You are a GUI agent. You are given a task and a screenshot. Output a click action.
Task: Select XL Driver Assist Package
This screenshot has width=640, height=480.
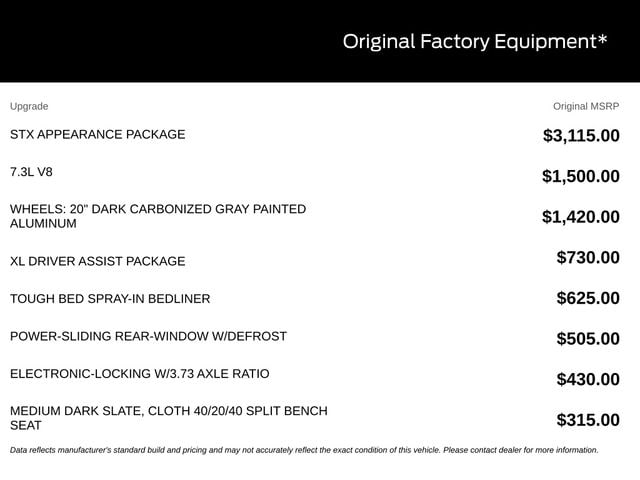point(98,261)
